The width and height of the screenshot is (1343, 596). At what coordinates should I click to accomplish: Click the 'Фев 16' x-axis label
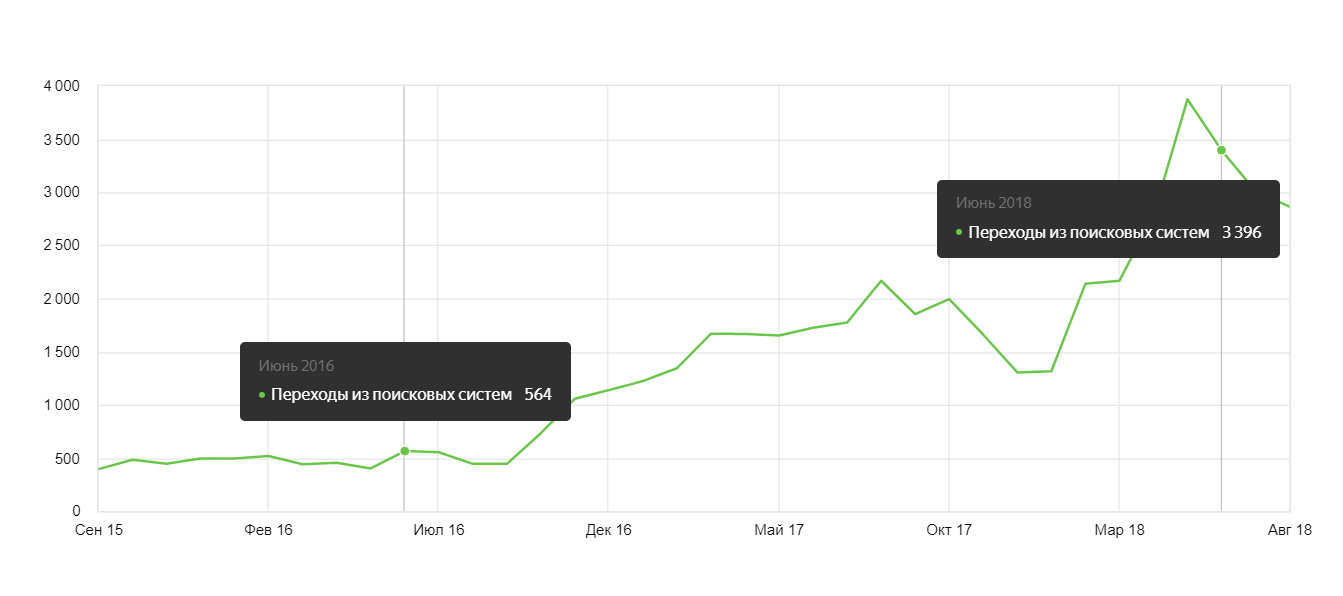point(268,530)
